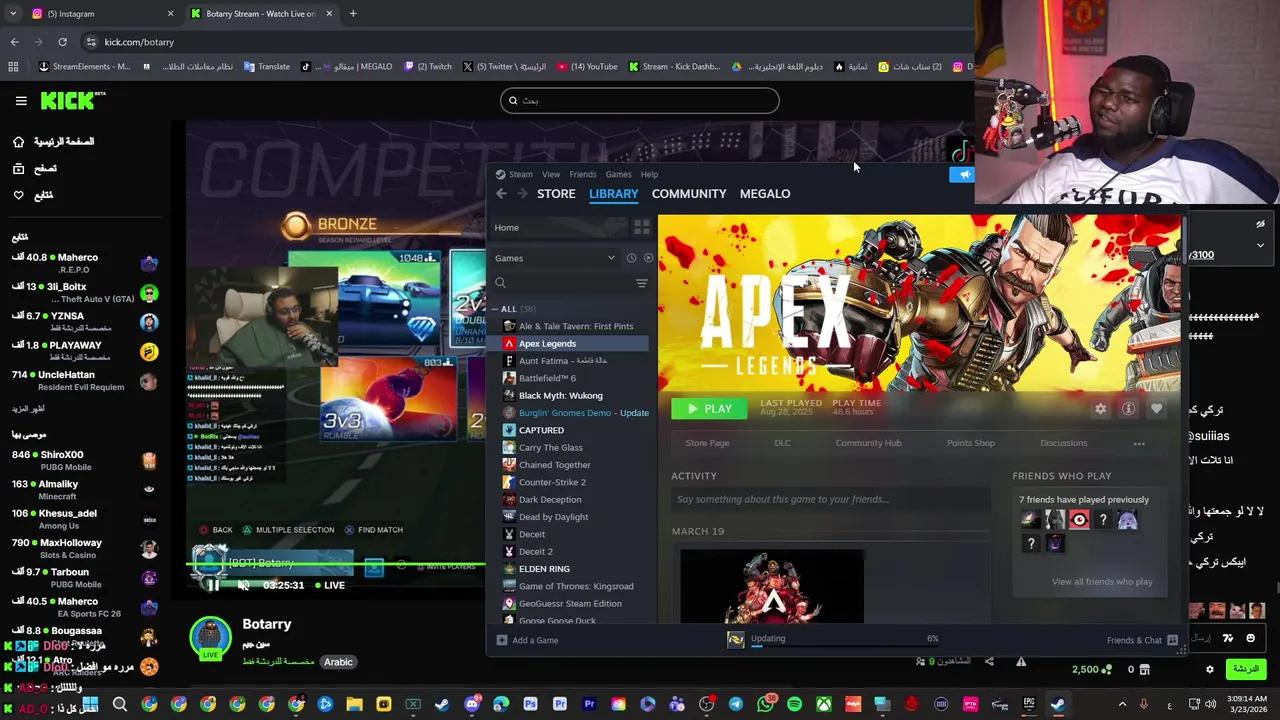Open the game info icon for Apex
Viewport: 1280px width, 720px height.
coord(1128,409)
